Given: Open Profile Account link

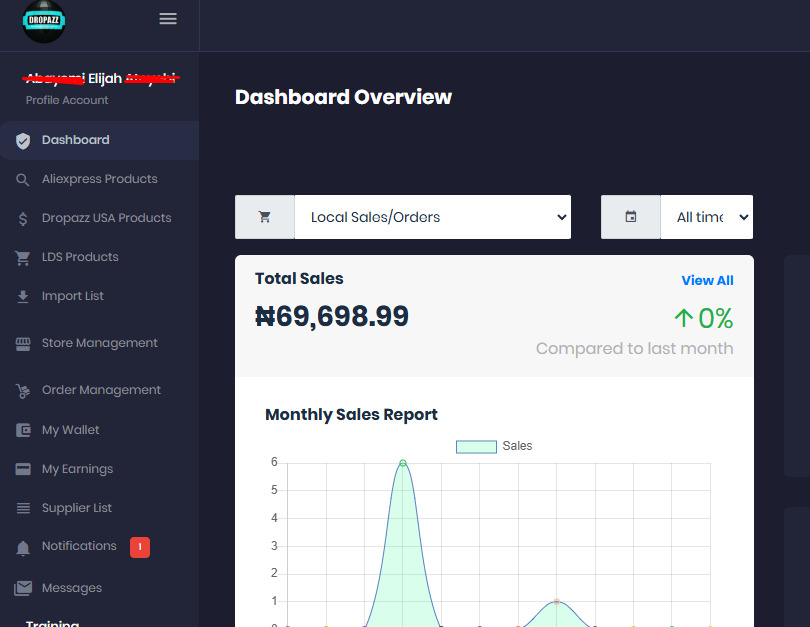Looking at the screenshot, I should tap(67, 100).
